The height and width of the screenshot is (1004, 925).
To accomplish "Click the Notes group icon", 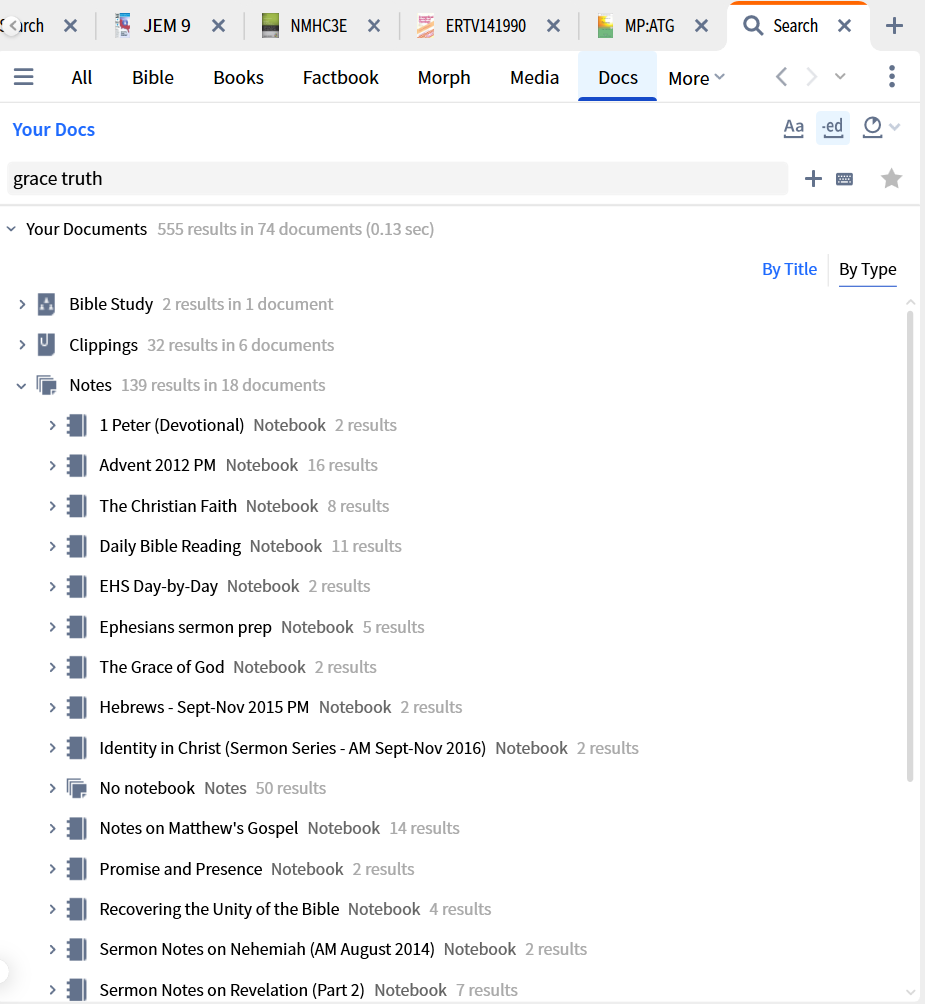I will (x=46, y=385).
